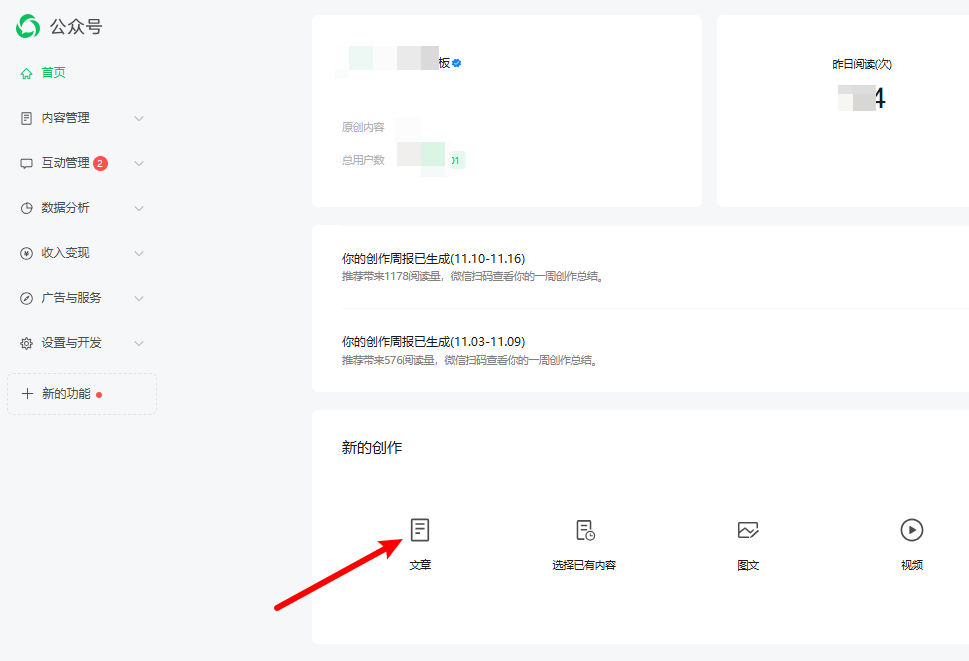This screenshot has width=969, height=661.
Task: Click the 文章 article creation icon
Action: [420, 530]
